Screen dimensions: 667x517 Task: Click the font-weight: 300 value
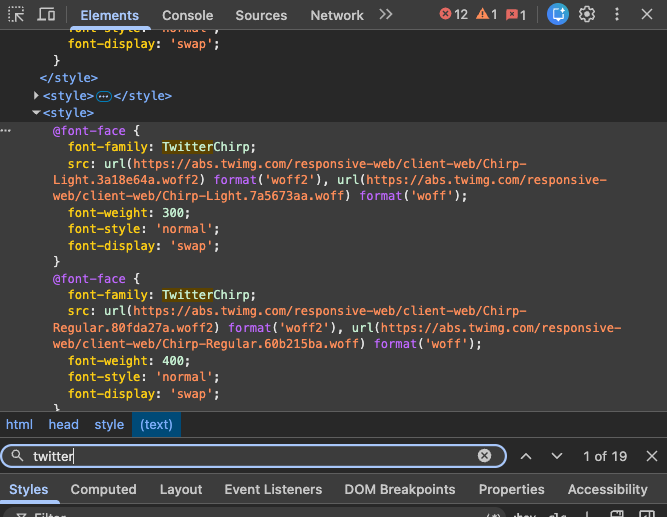(173, 213)
